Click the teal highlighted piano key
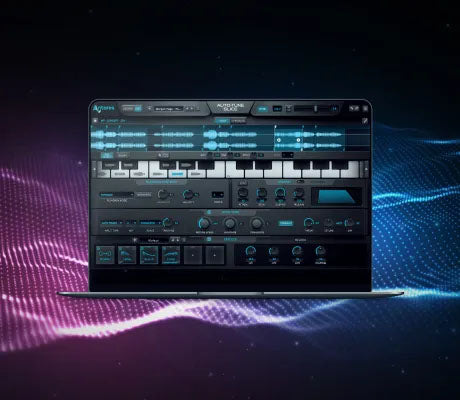Screen dimensions: 460x400 point(177,174)
